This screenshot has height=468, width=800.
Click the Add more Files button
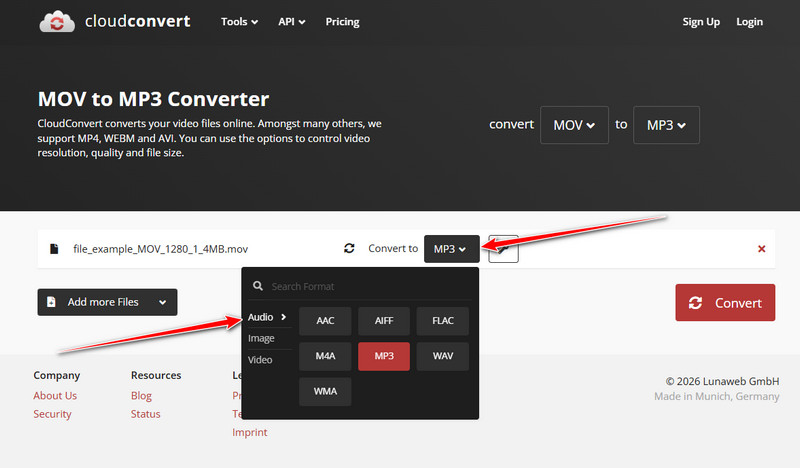point(107,302)
